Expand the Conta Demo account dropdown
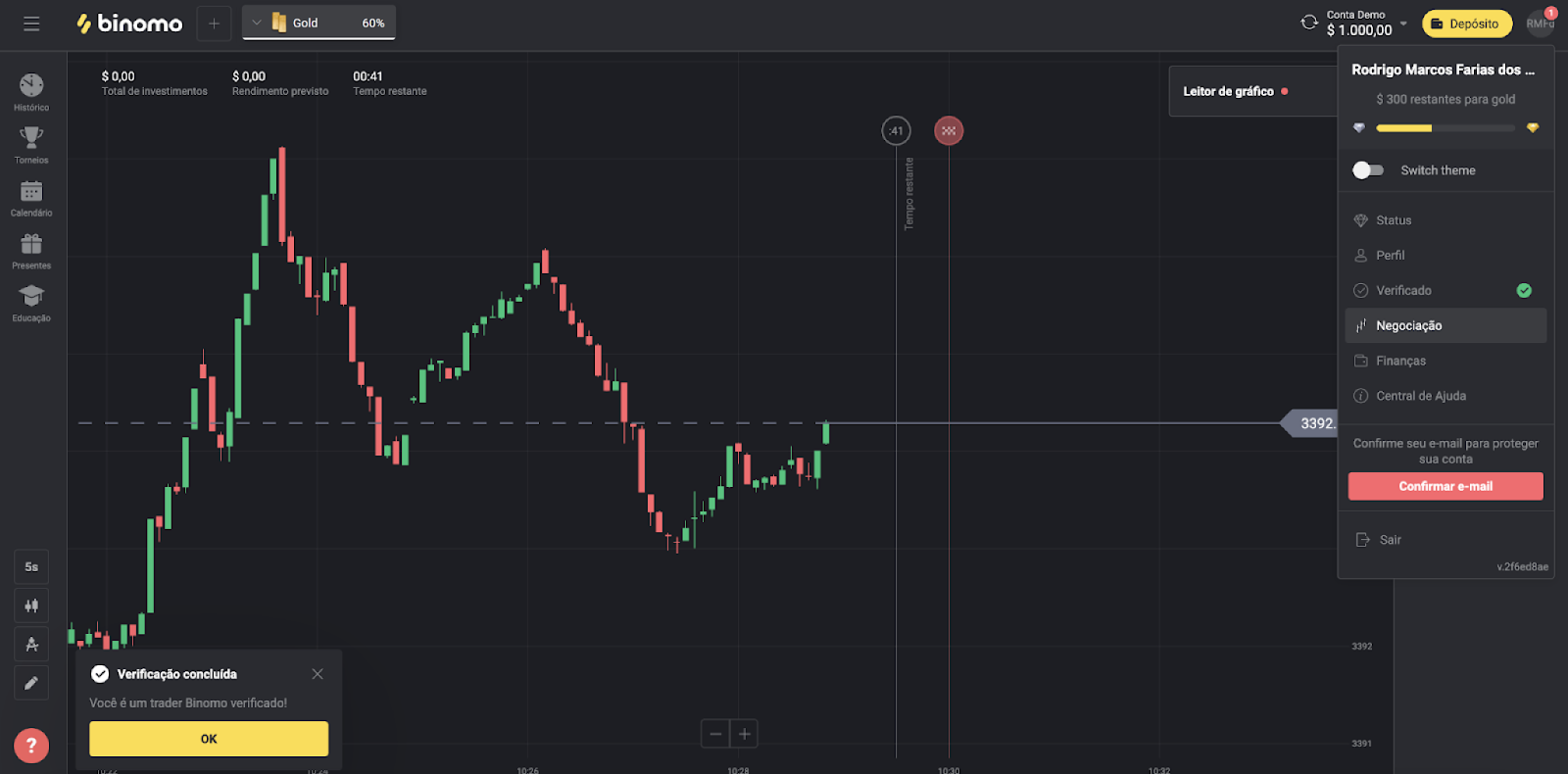 (x=1403, y=23)
